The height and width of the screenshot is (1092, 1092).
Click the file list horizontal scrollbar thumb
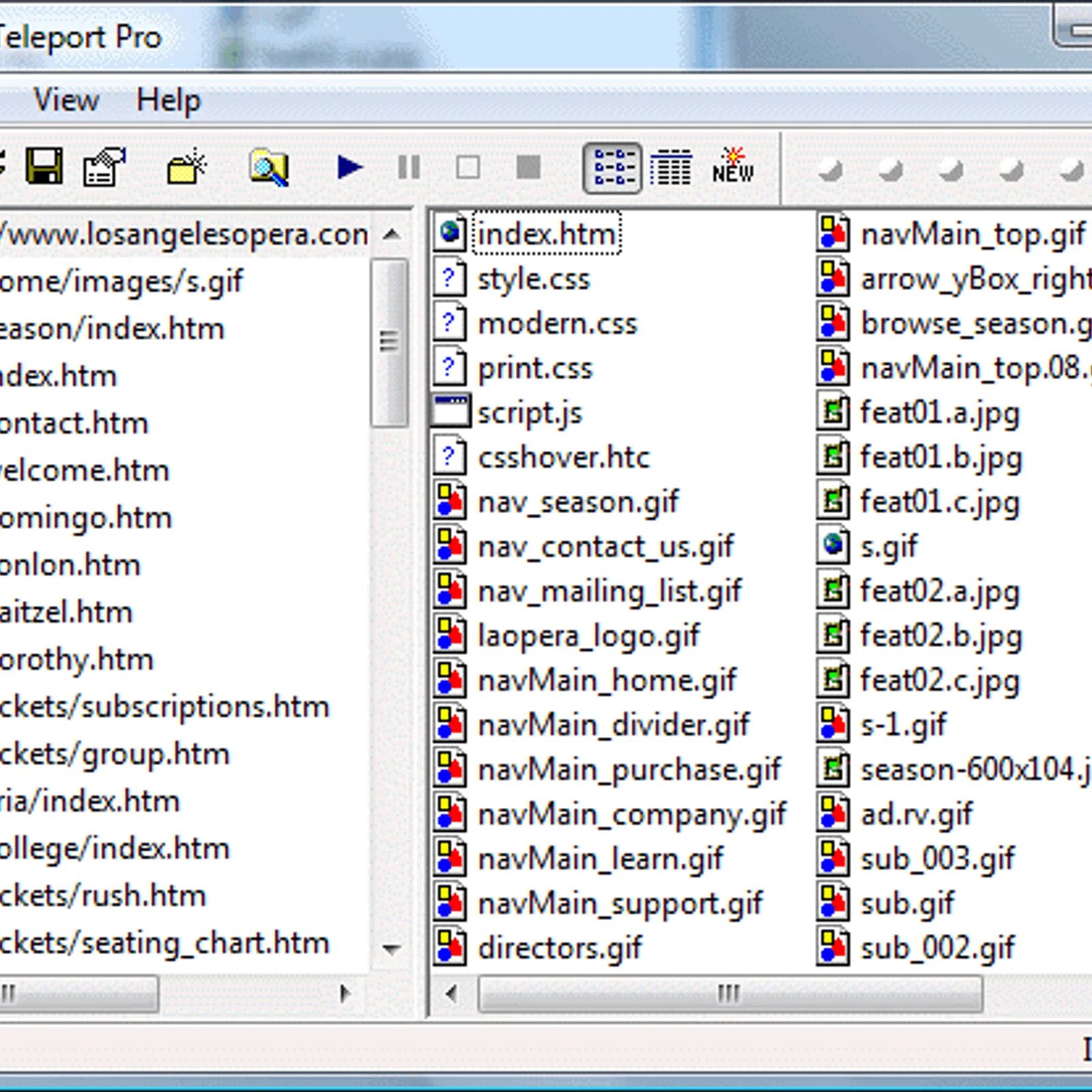[730, 994]
